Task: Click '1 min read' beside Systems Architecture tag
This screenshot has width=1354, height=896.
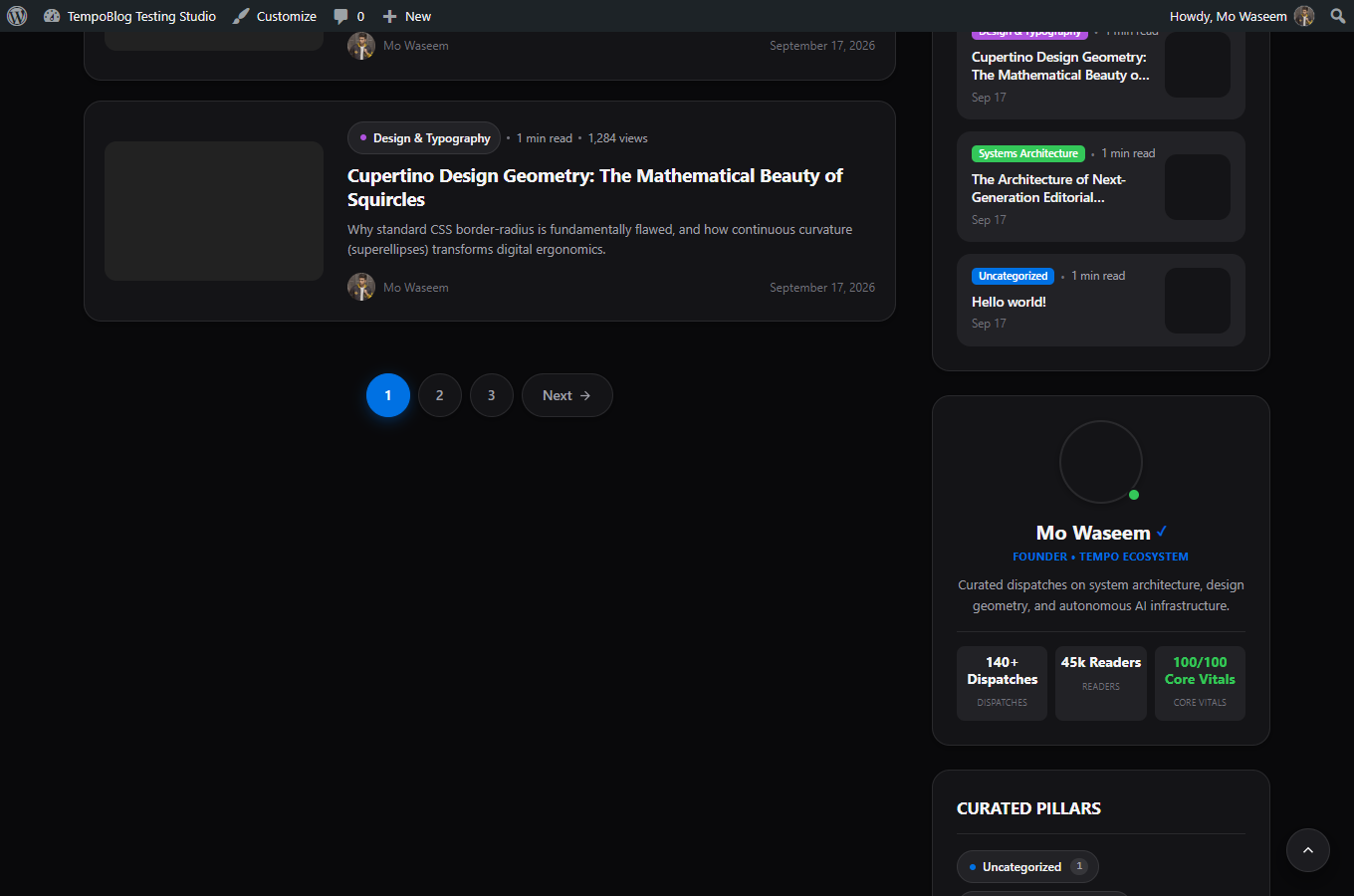Action: (1128, 153)
